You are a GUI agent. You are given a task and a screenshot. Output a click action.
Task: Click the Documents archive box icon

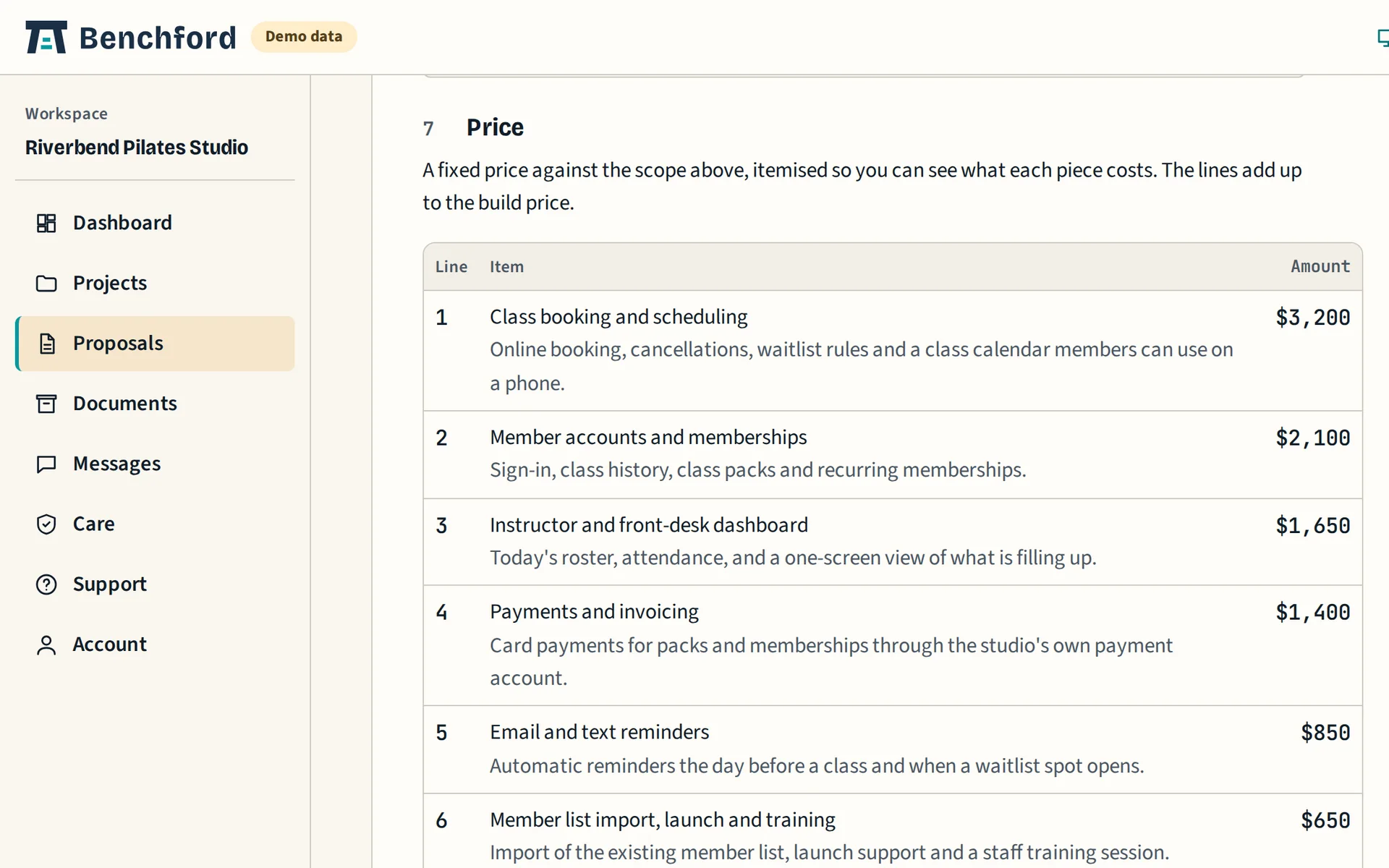(46, 404)
